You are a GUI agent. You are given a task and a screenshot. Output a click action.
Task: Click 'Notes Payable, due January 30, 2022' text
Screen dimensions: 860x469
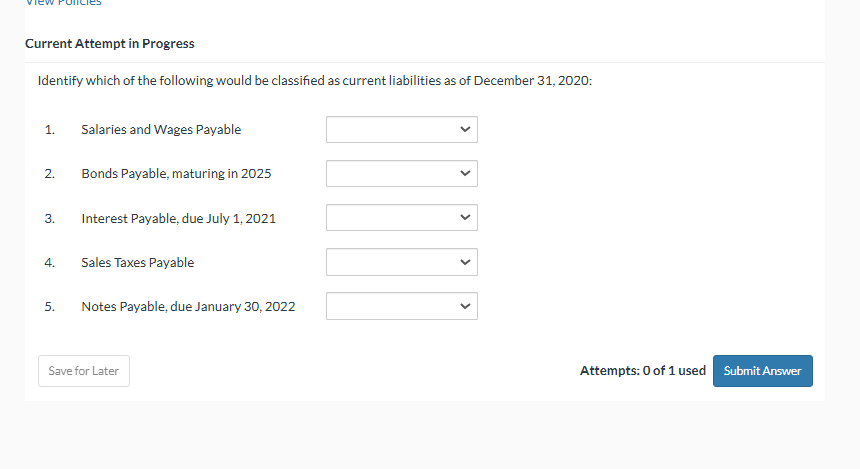point(188,307)
